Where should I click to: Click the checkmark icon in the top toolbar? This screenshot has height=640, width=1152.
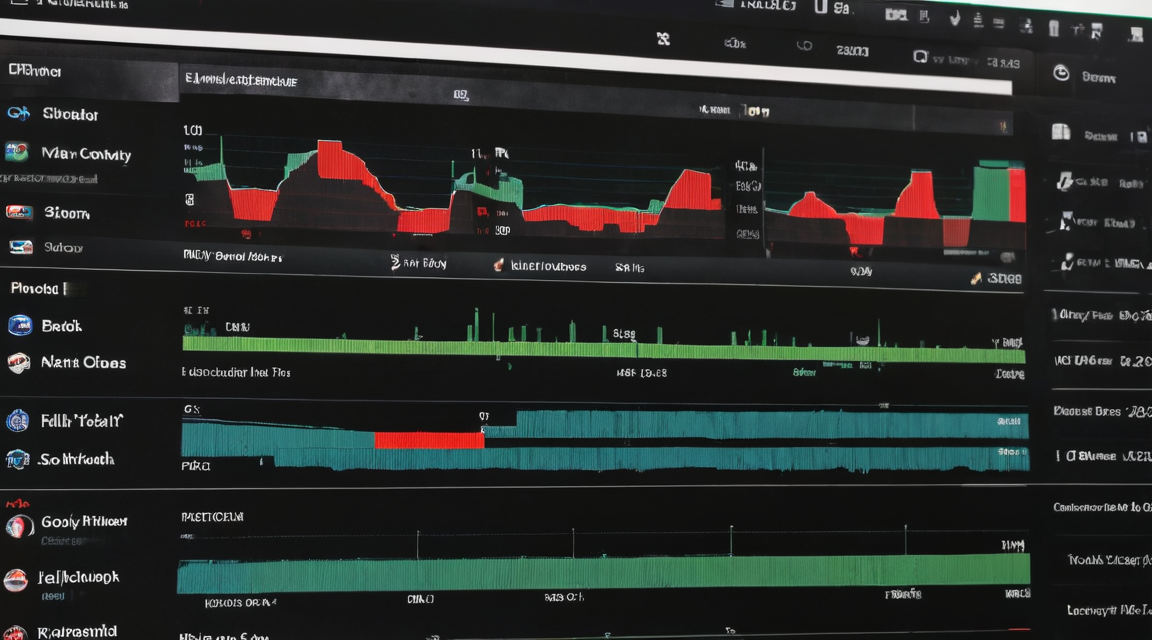954,19
